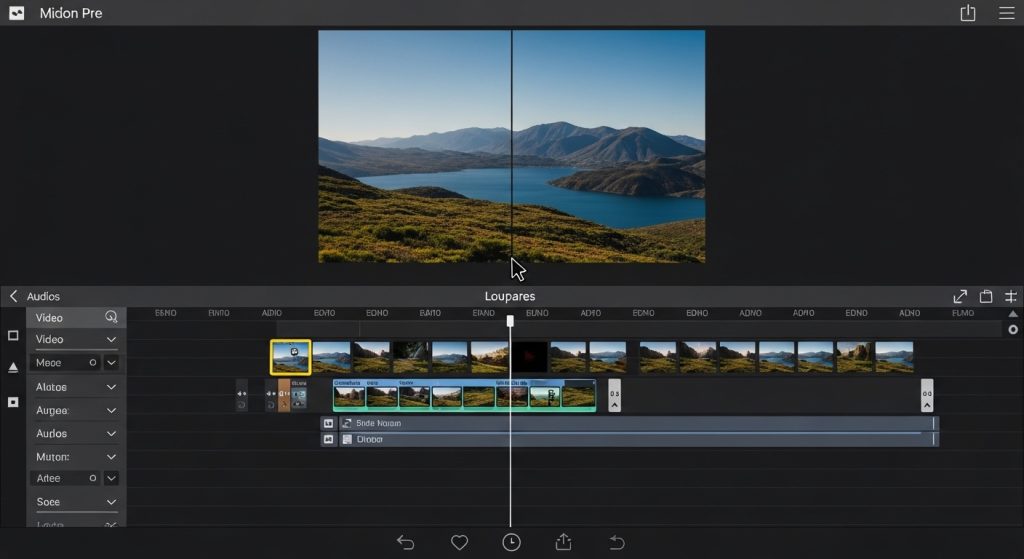Click the up triangle at the ruler's right end

pyautogui.click(x=1013, y=314)
